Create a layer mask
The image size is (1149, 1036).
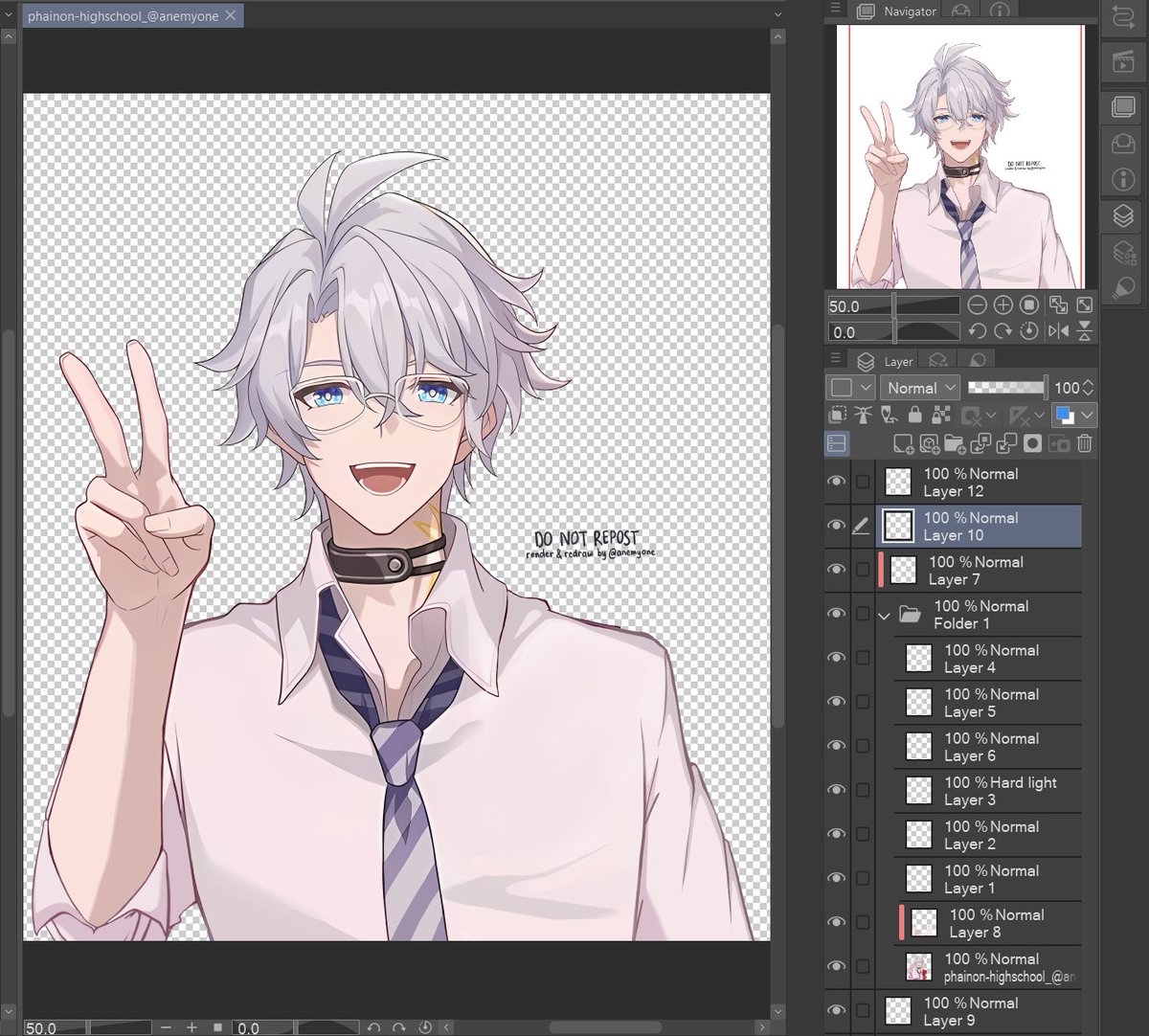point(1034,443)
